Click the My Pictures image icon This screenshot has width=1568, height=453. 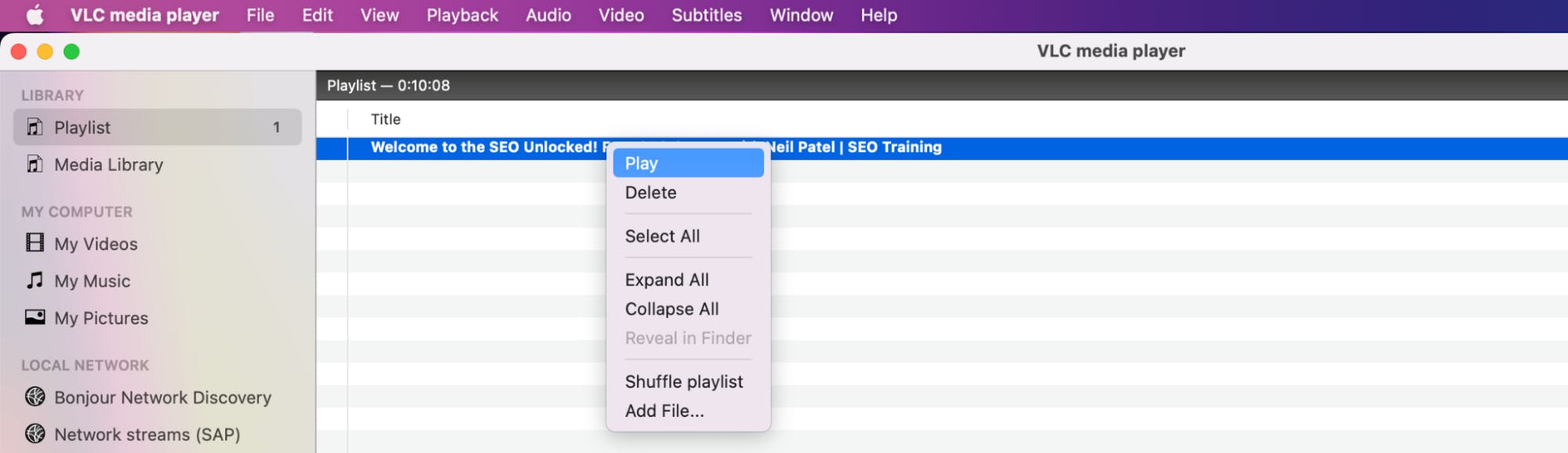pos(35,317)
